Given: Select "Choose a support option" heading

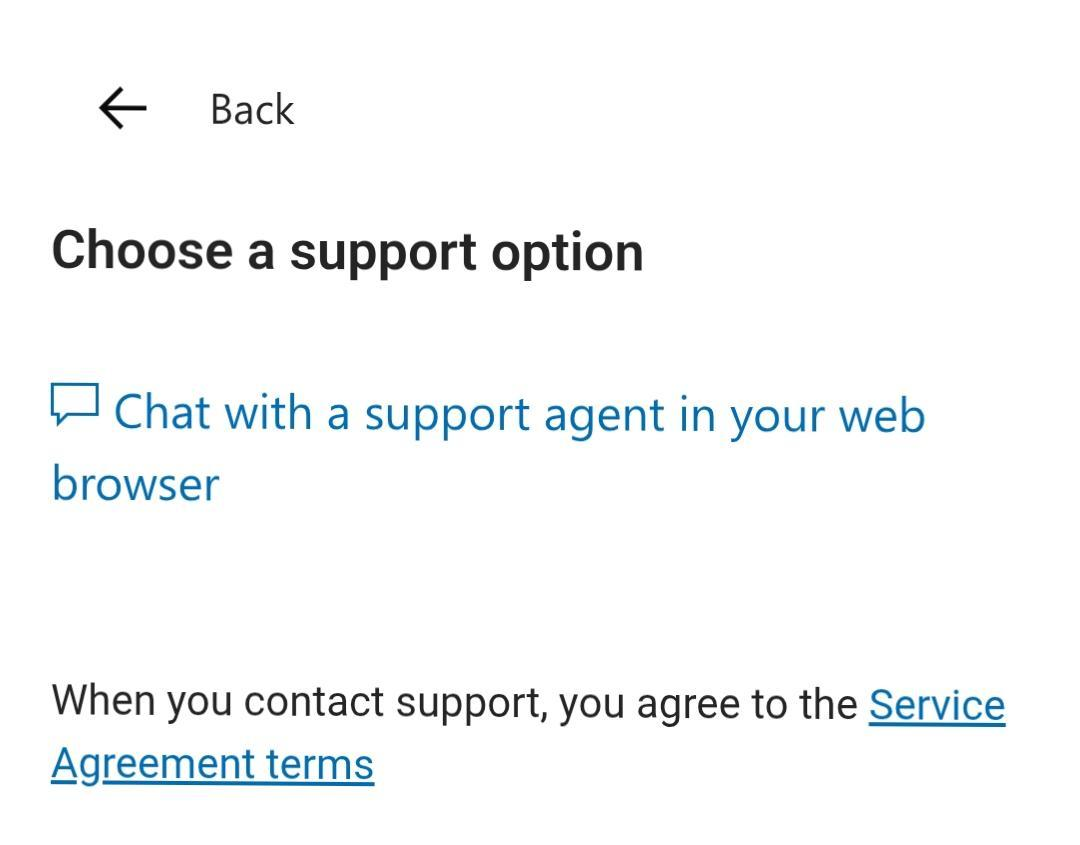Looking at the screenshot, I should 347,253.
